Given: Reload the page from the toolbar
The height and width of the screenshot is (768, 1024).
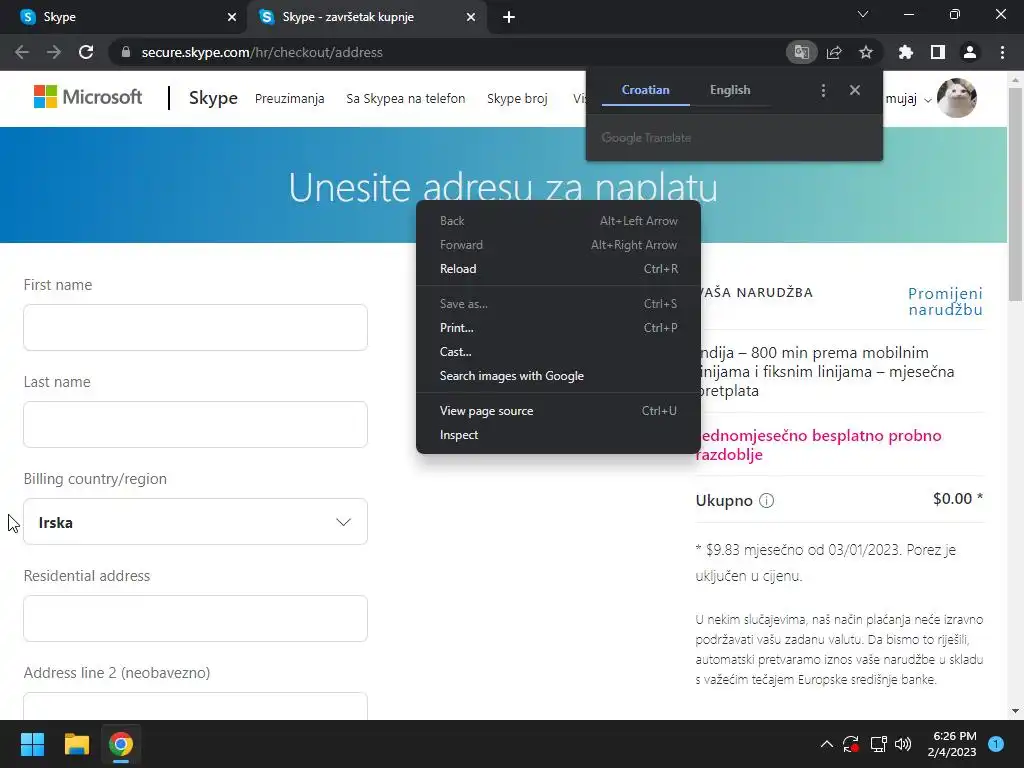Looking at the screenshot, I should (x=86, y=52).
